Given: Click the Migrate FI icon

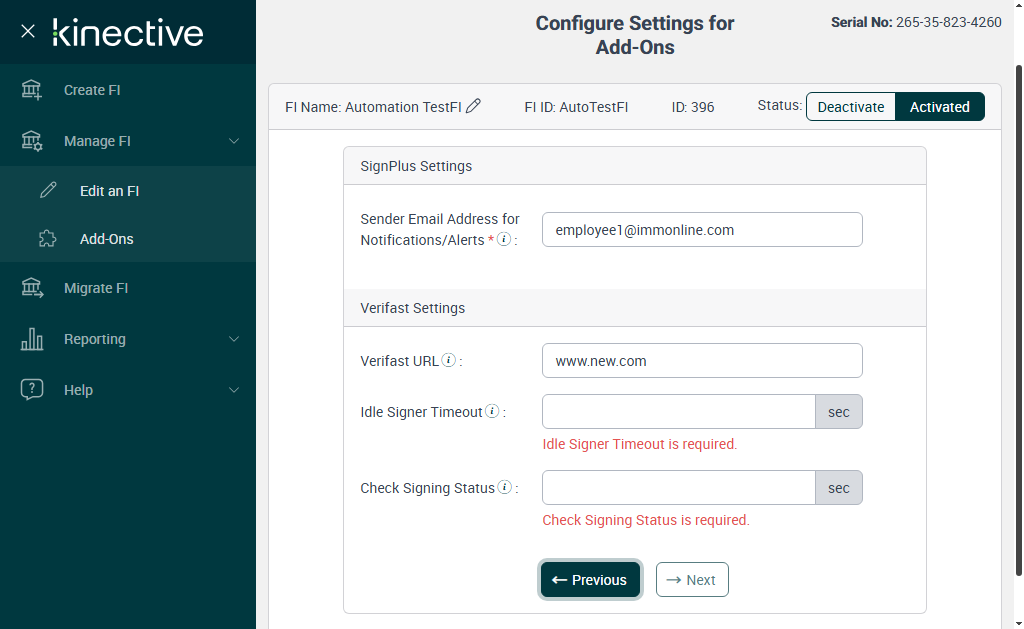Looking at the screenshot, I should point(32,288).
